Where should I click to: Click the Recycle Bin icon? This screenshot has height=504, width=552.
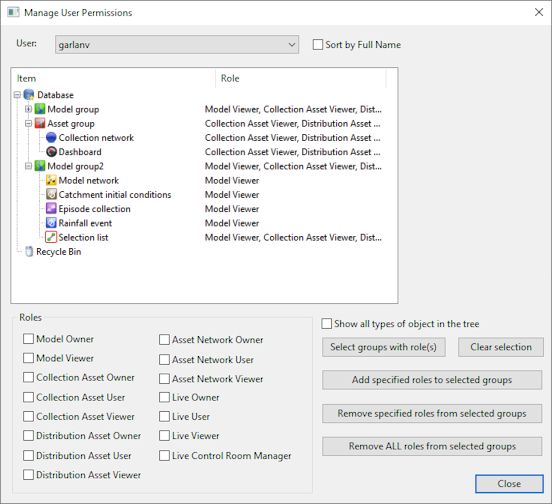[x=29, y=252]
